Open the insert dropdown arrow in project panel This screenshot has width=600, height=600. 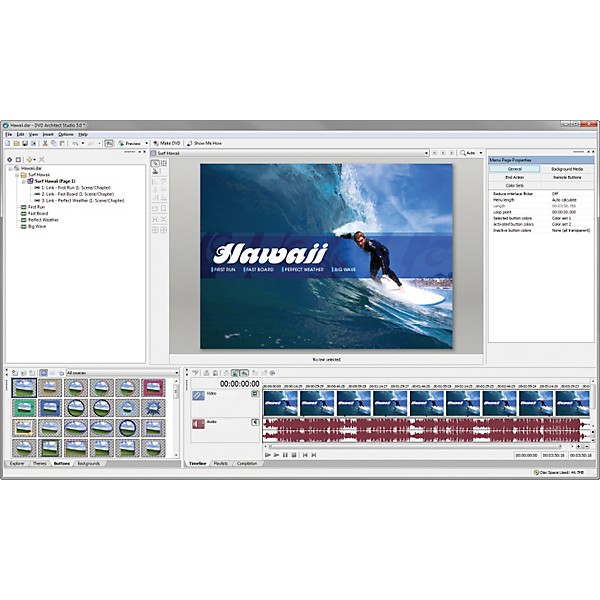34,160
